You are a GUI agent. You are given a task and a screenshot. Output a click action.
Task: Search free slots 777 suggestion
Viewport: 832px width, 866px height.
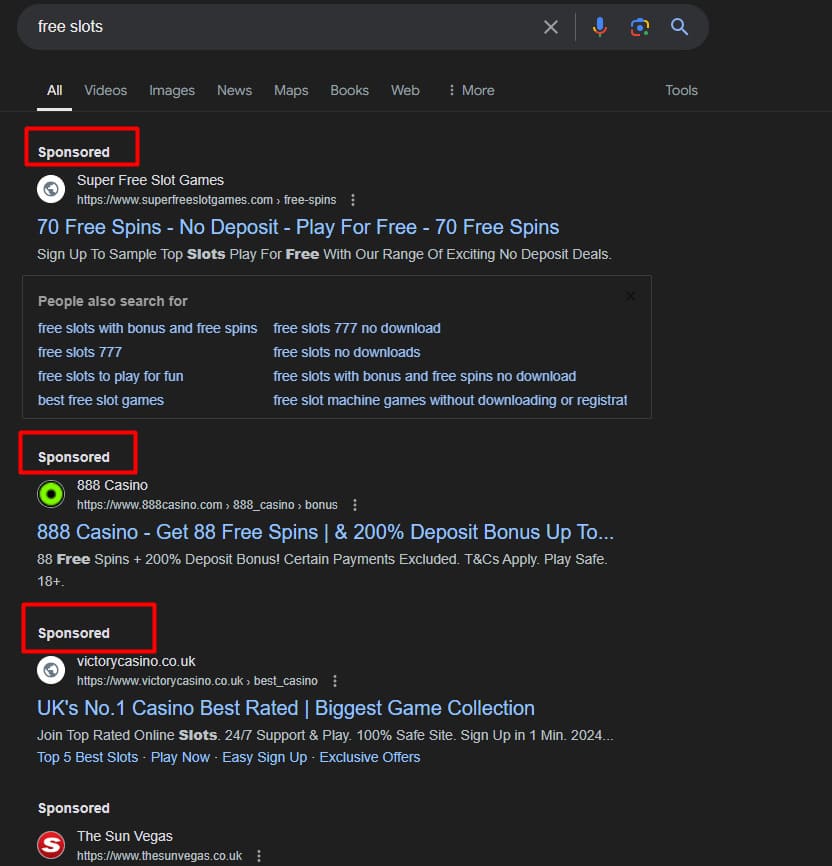(80, 352)
